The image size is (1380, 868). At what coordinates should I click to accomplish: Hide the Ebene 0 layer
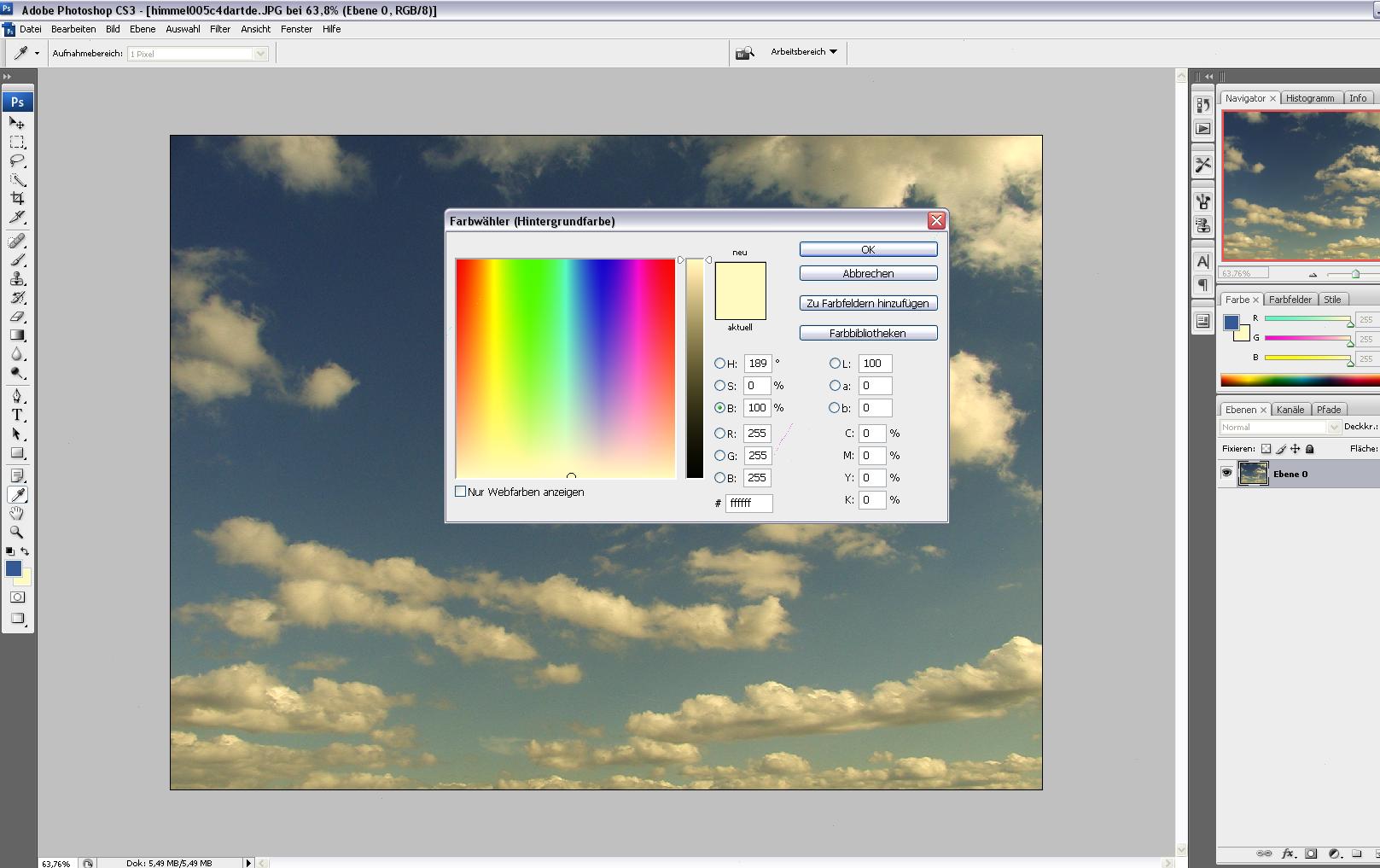(1226, 473)
